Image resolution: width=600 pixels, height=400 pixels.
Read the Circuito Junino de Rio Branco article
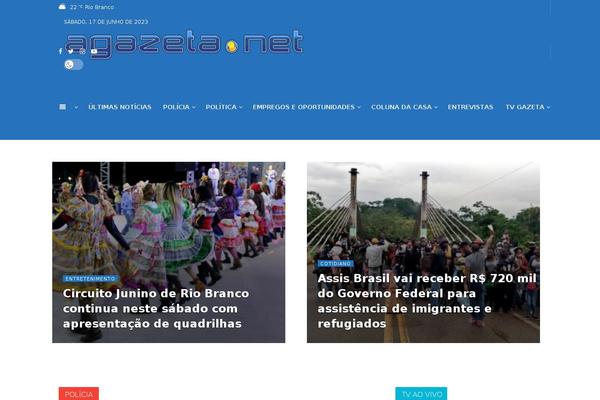[x=156, y=309]
